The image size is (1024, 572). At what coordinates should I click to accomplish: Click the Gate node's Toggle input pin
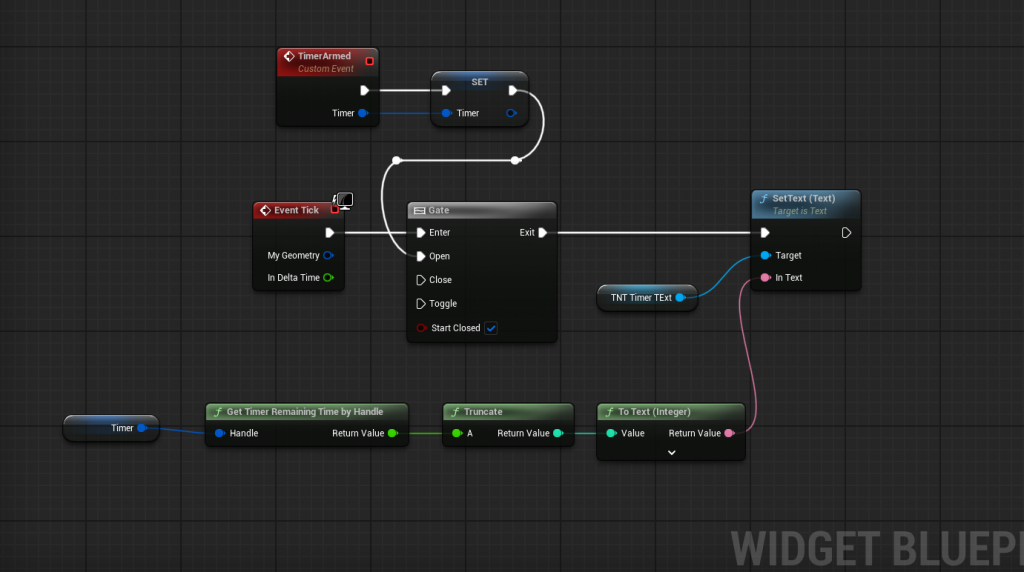point(421,304)
